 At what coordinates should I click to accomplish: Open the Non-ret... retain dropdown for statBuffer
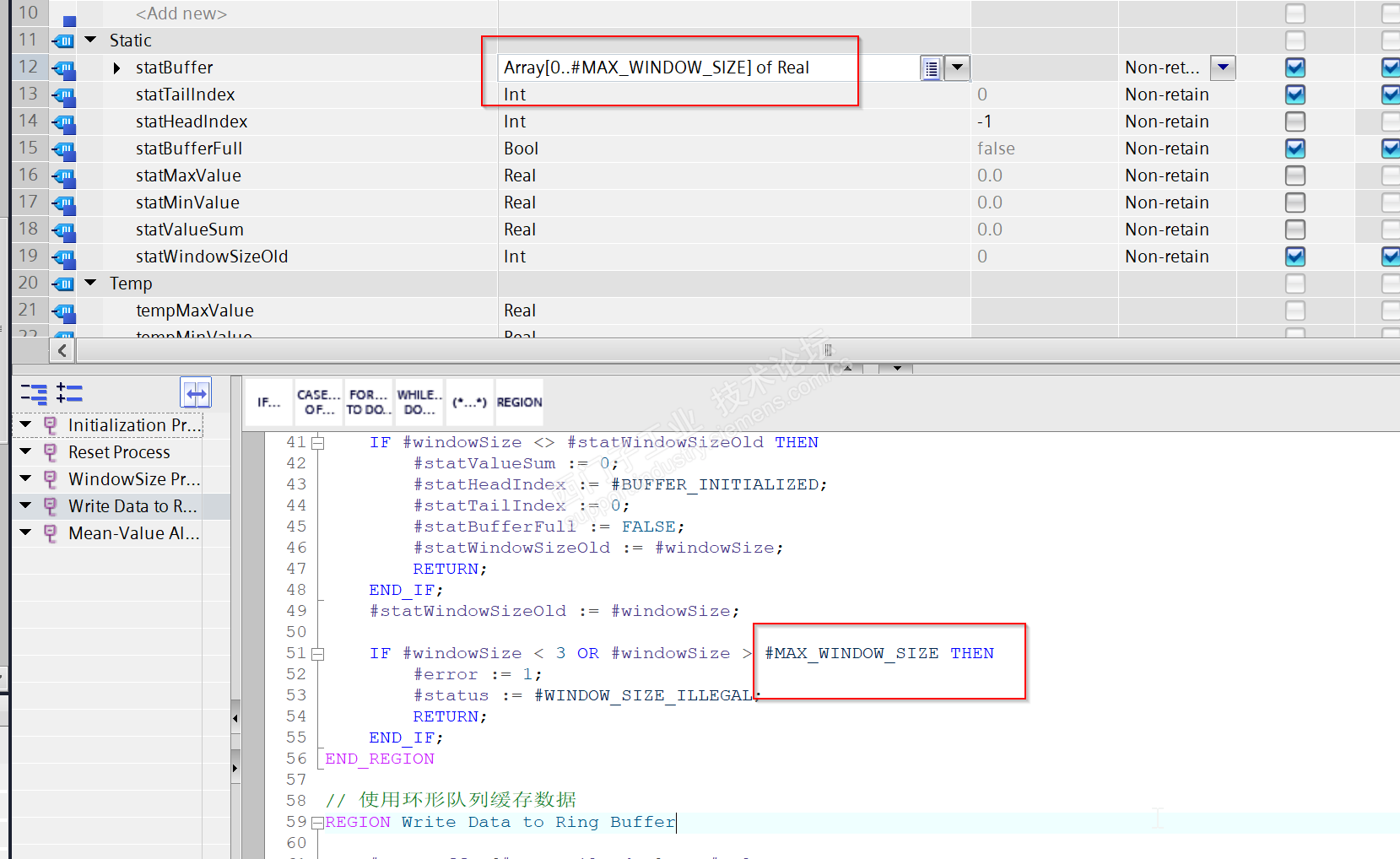1223,68
